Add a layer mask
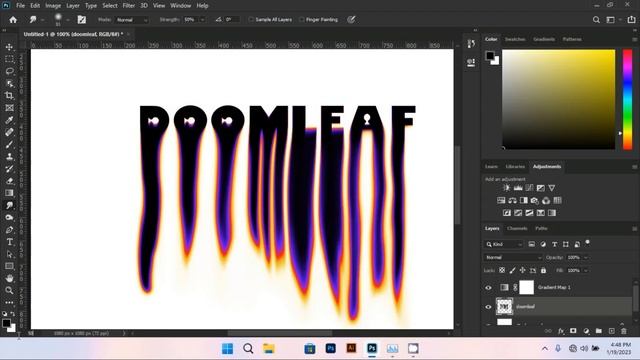Viewport: 640px width, 360px height. coord(573,331)
